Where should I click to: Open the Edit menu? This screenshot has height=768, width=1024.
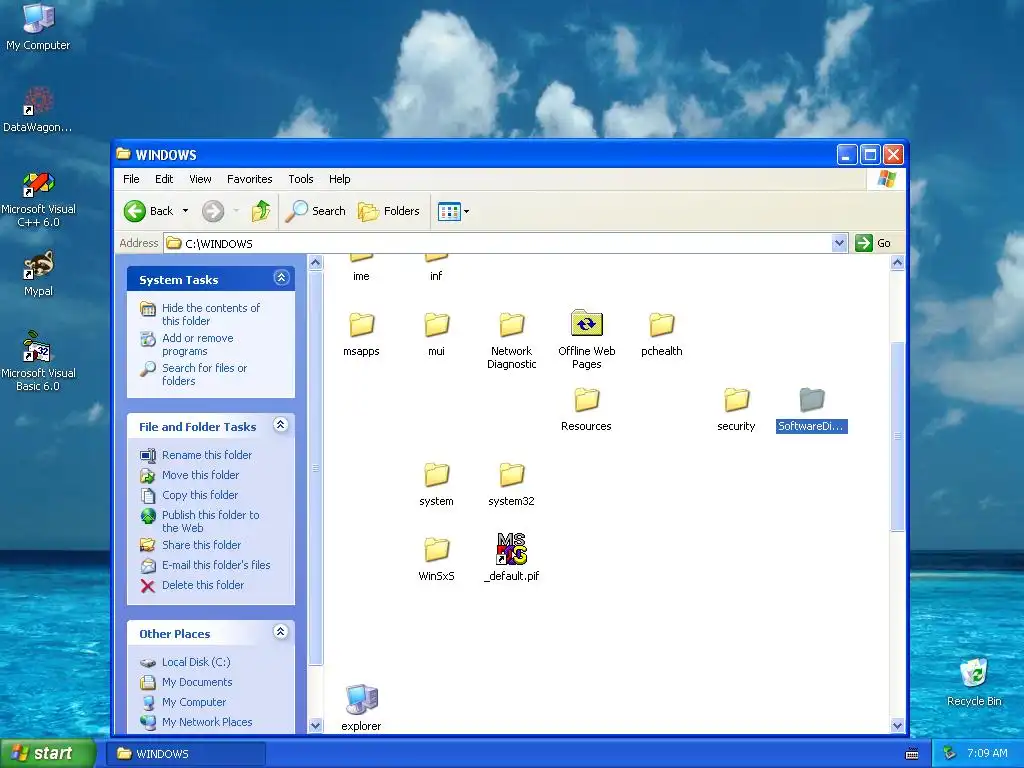(x=164, y=179)
